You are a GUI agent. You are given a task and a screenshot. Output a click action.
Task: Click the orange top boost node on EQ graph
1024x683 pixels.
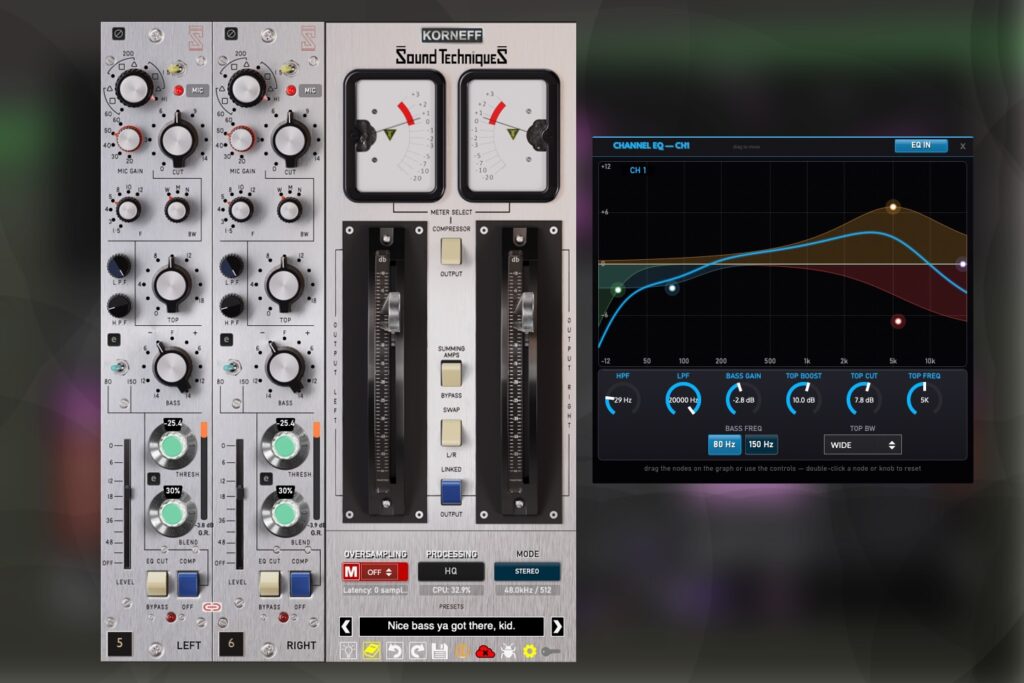[893, 207]
